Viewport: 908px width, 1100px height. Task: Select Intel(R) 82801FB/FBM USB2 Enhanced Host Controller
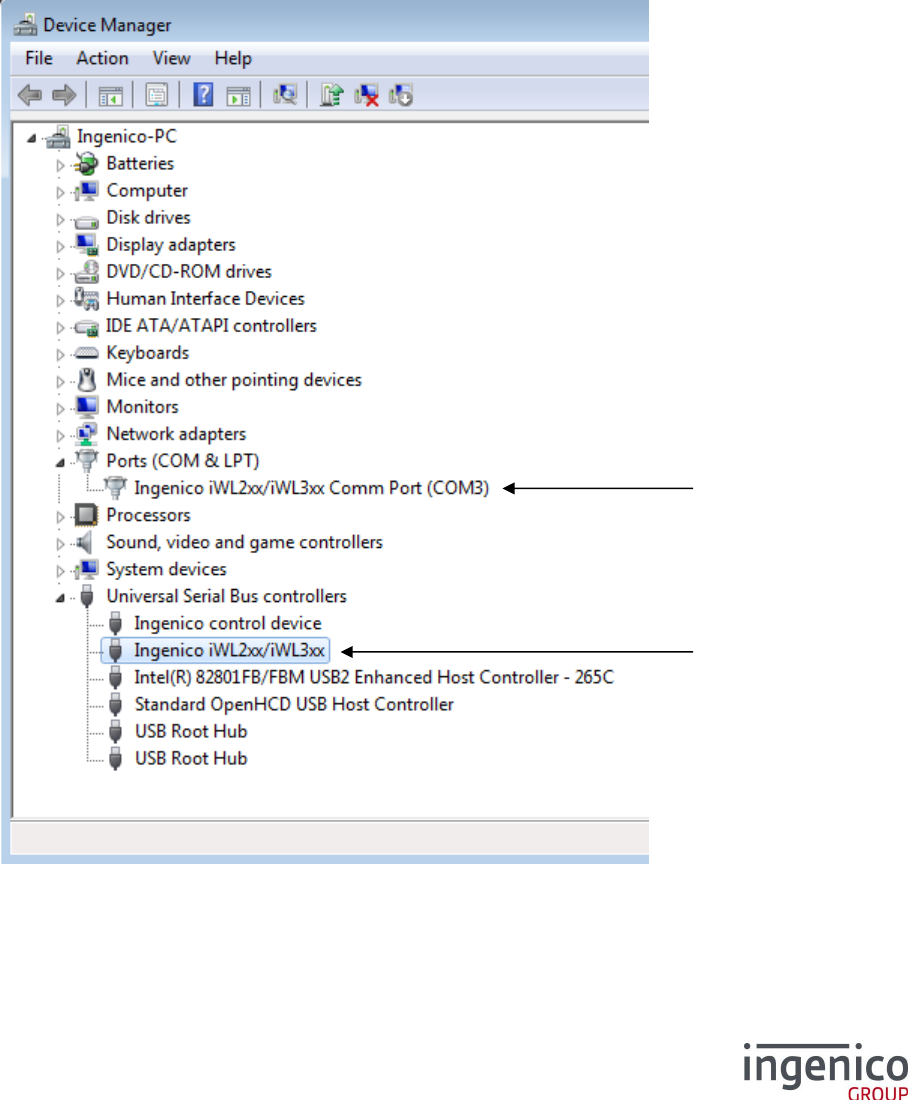pyautogui.click(x=374, y=678)
